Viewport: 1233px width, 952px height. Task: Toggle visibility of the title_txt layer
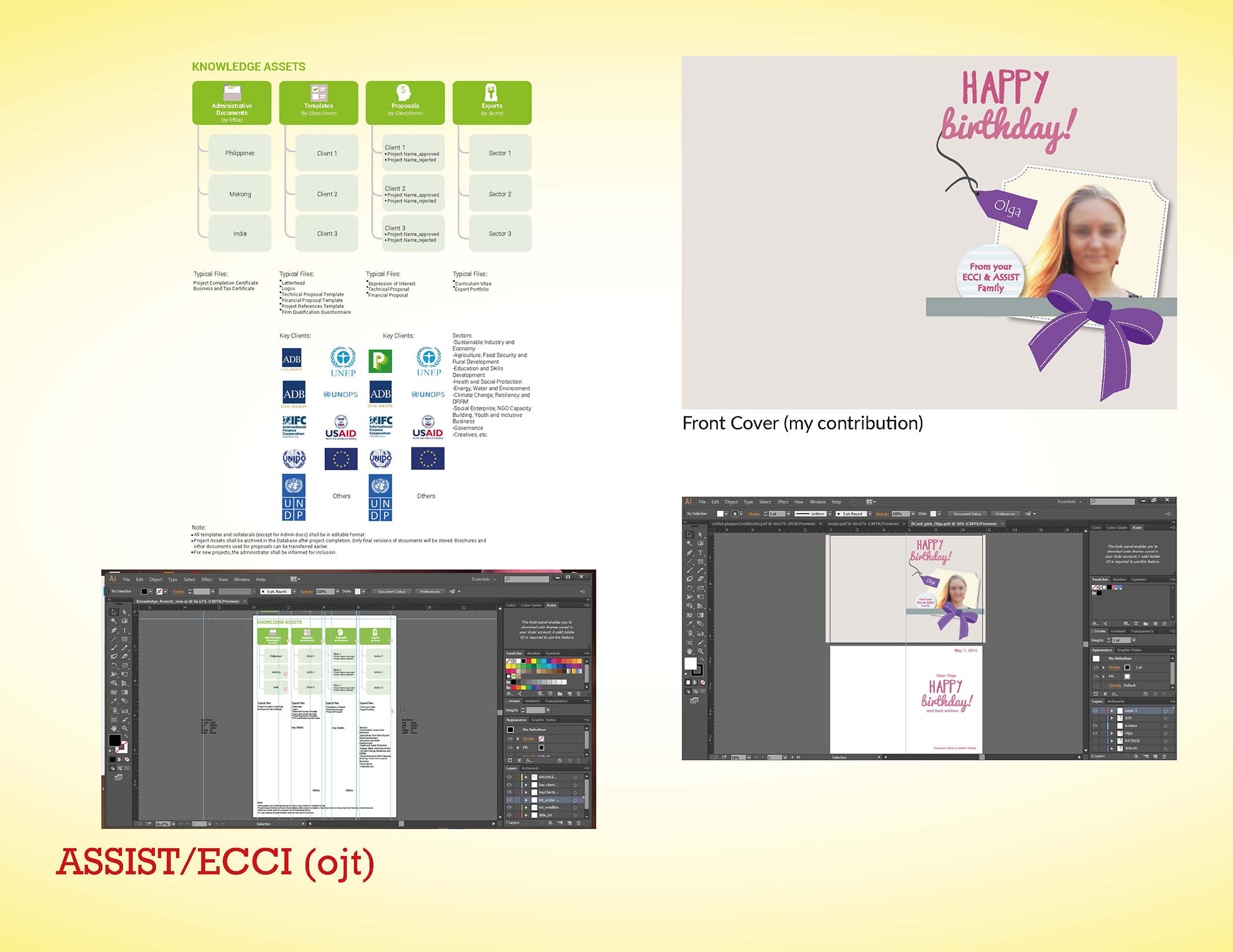tap(509, 815)
